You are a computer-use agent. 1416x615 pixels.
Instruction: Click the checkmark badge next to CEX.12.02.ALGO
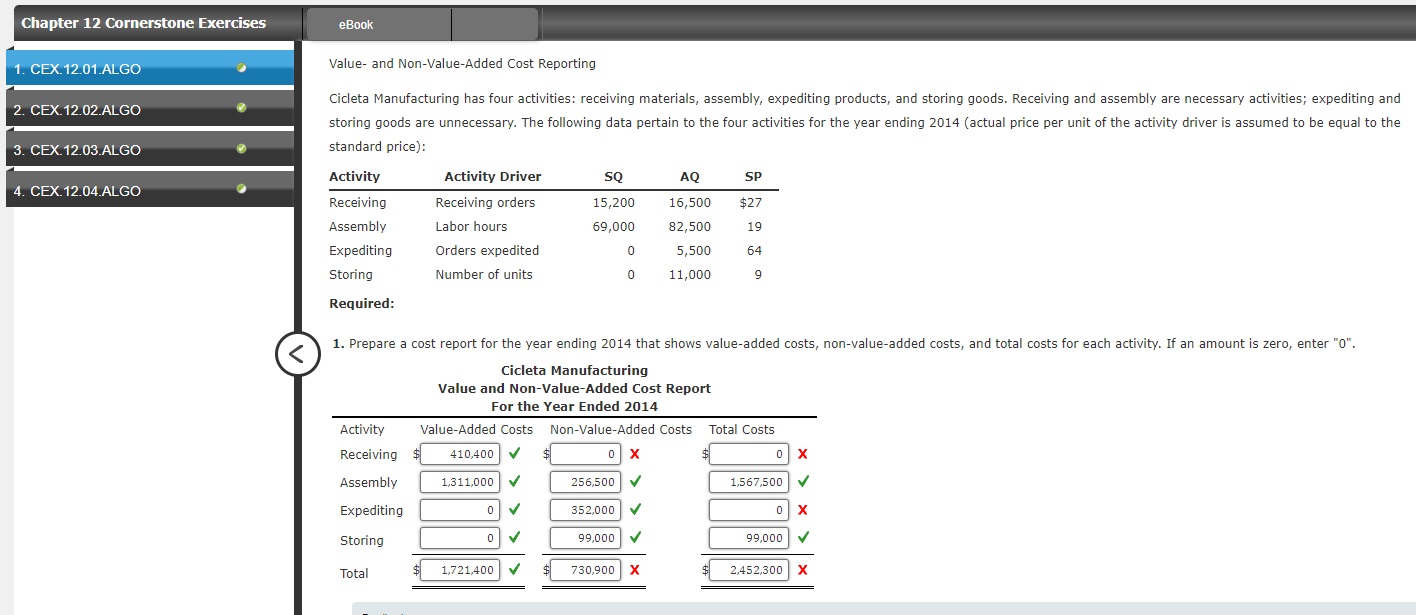pyautogui.click(x=239, y=109)
